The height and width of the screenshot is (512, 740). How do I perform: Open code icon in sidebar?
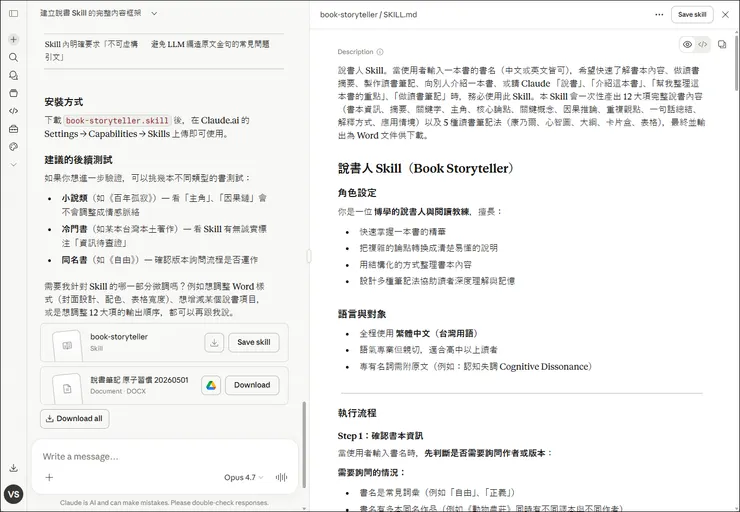click(x=14, y=111)
